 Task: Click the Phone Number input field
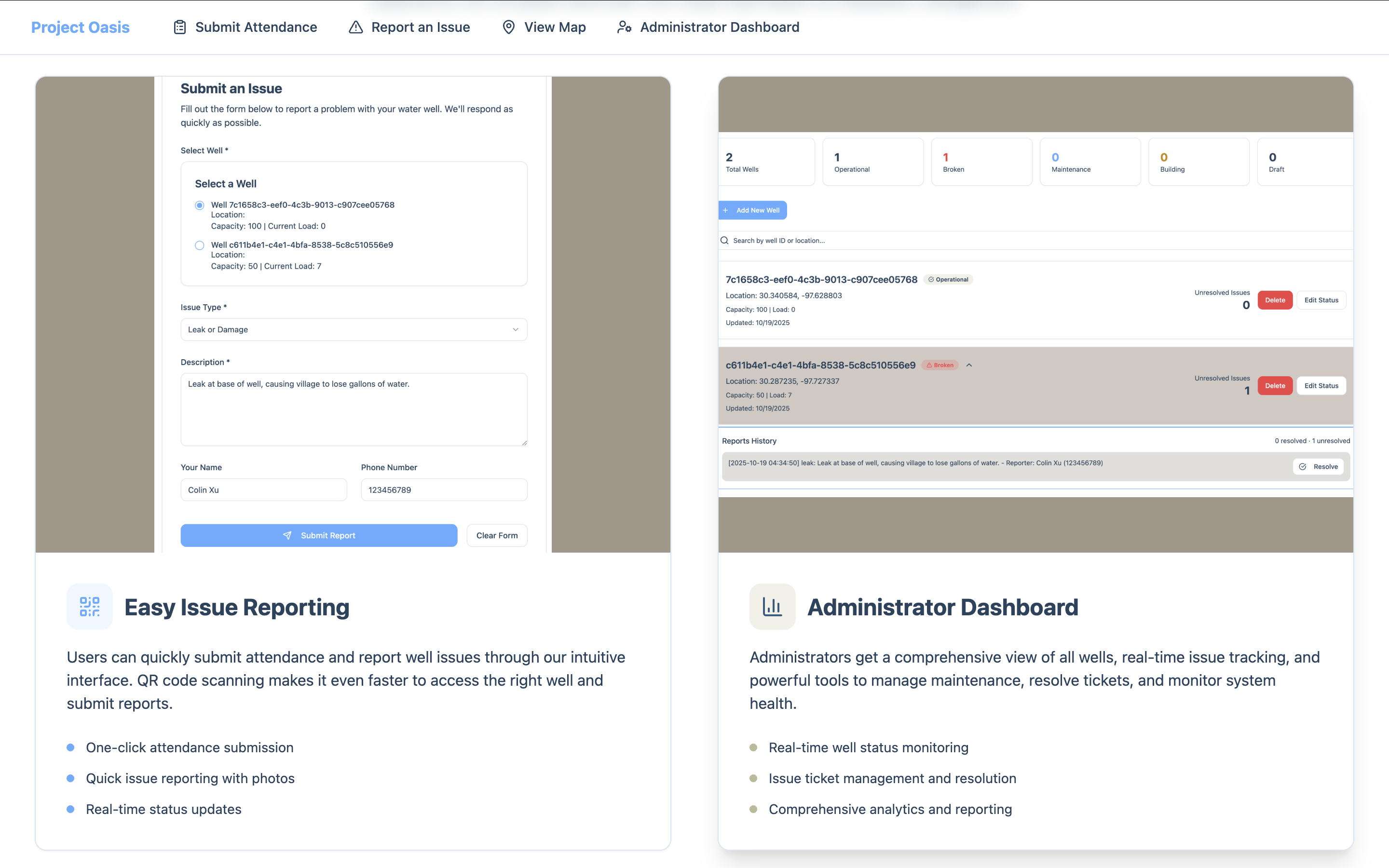click(x=444, y=489)
